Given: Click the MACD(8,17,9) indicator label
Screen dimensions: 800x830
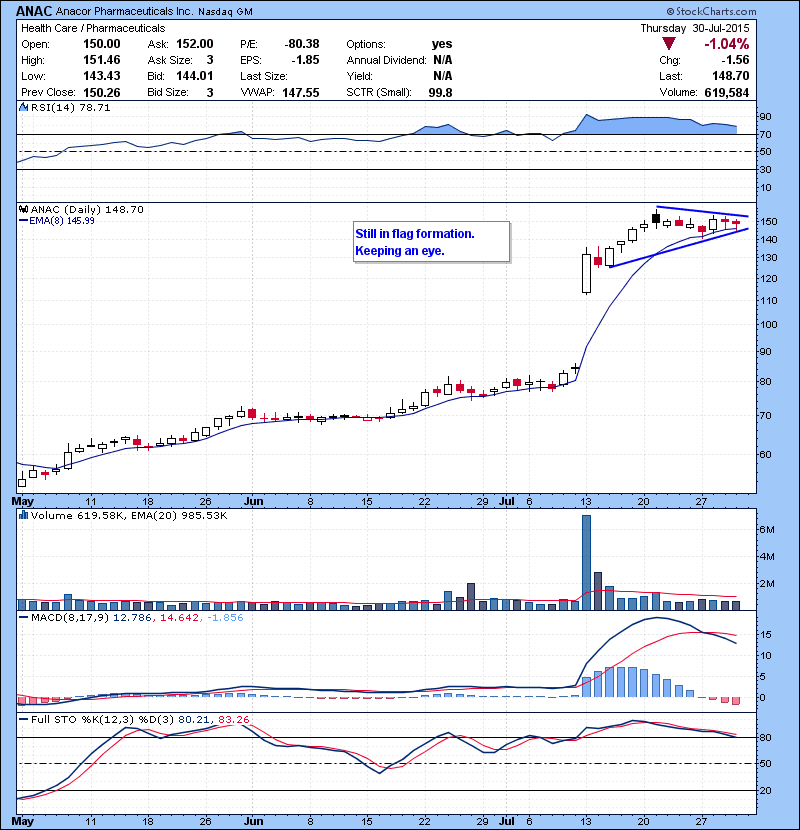Looking at the screenshot, I should [70, 617].
